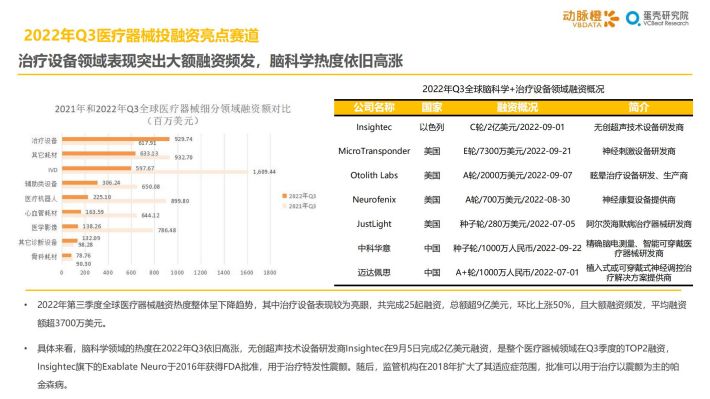The width and height of the screenshot is (710, 399).
Task: Click the IVD 2021年Q3 bar labeled 1,609.44
Action: click(155, 172)
